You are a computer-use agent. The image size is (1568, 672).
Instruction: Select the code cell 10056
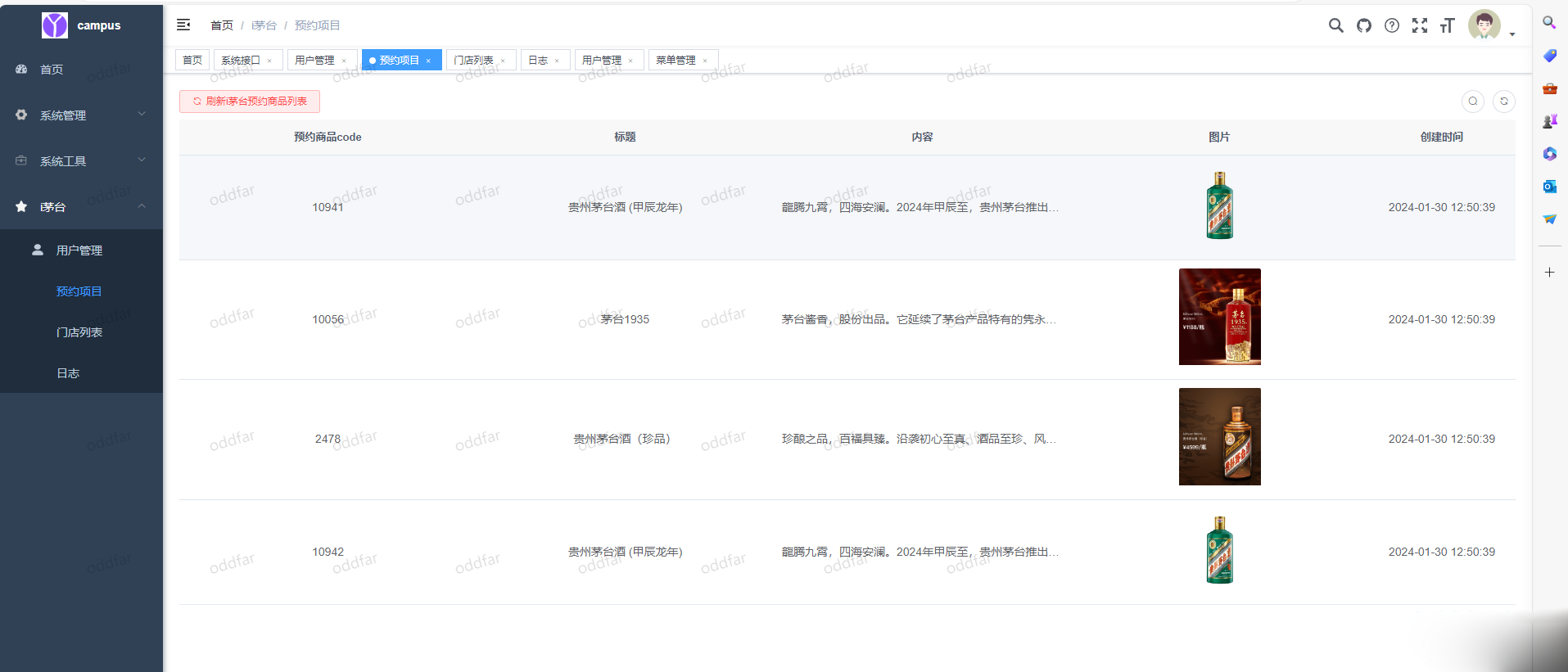point(328,320)
